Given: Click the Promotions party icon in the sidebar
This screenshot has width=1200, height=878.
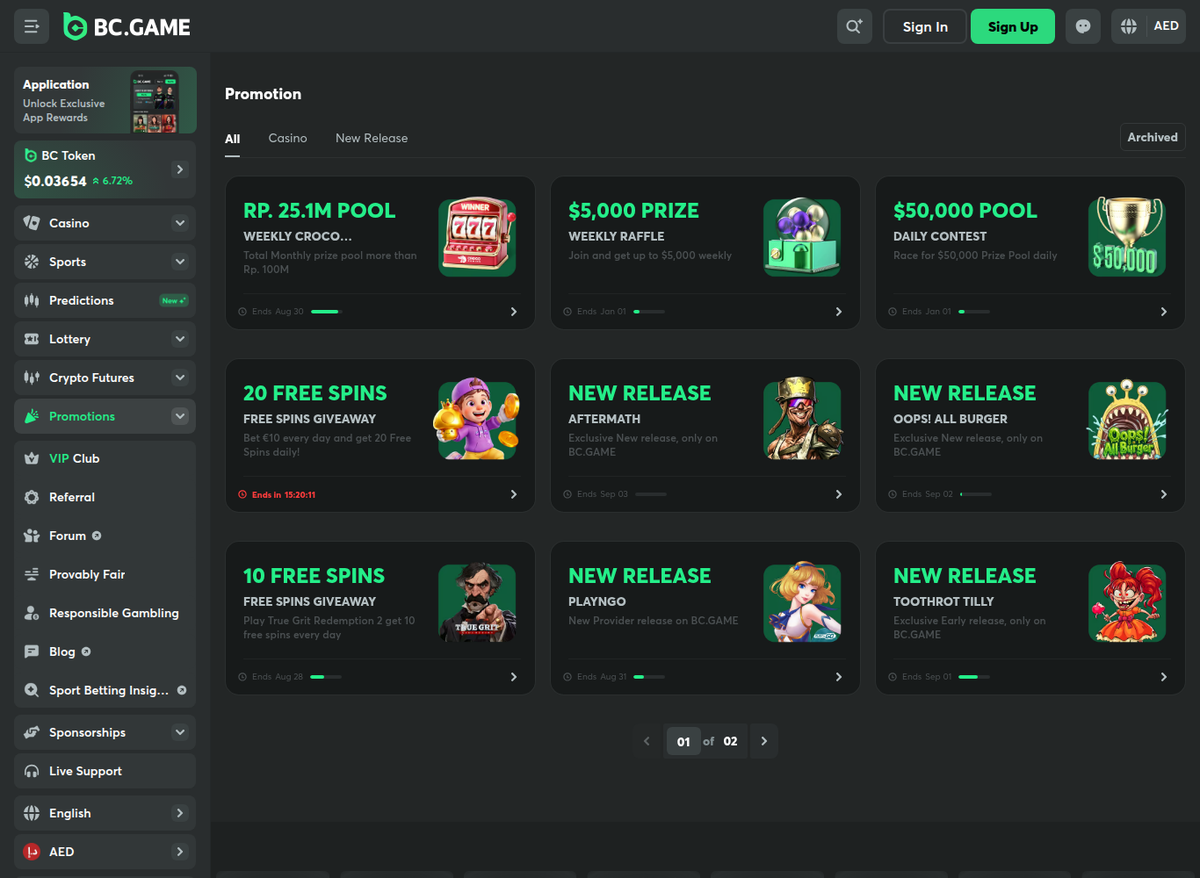Looking at the screenshot, I should (x=31, y=416).
